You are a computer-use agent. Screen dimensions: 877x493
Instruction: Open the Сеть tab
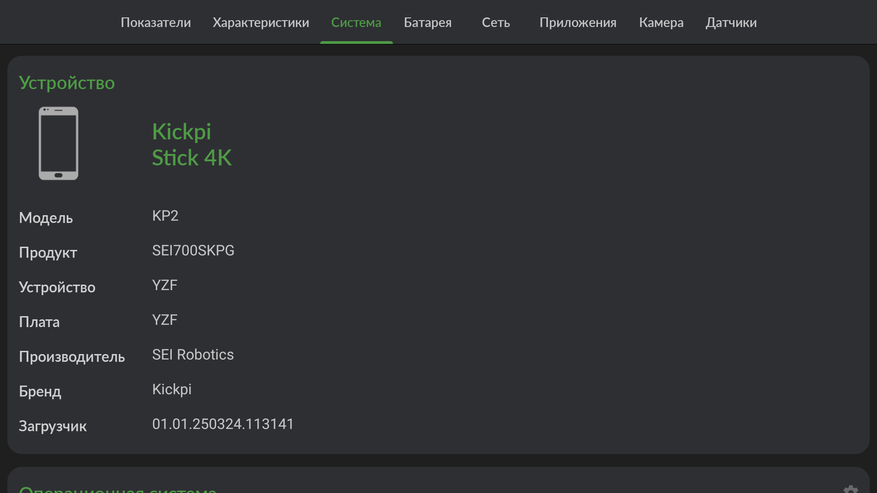[x=496, y=22]
